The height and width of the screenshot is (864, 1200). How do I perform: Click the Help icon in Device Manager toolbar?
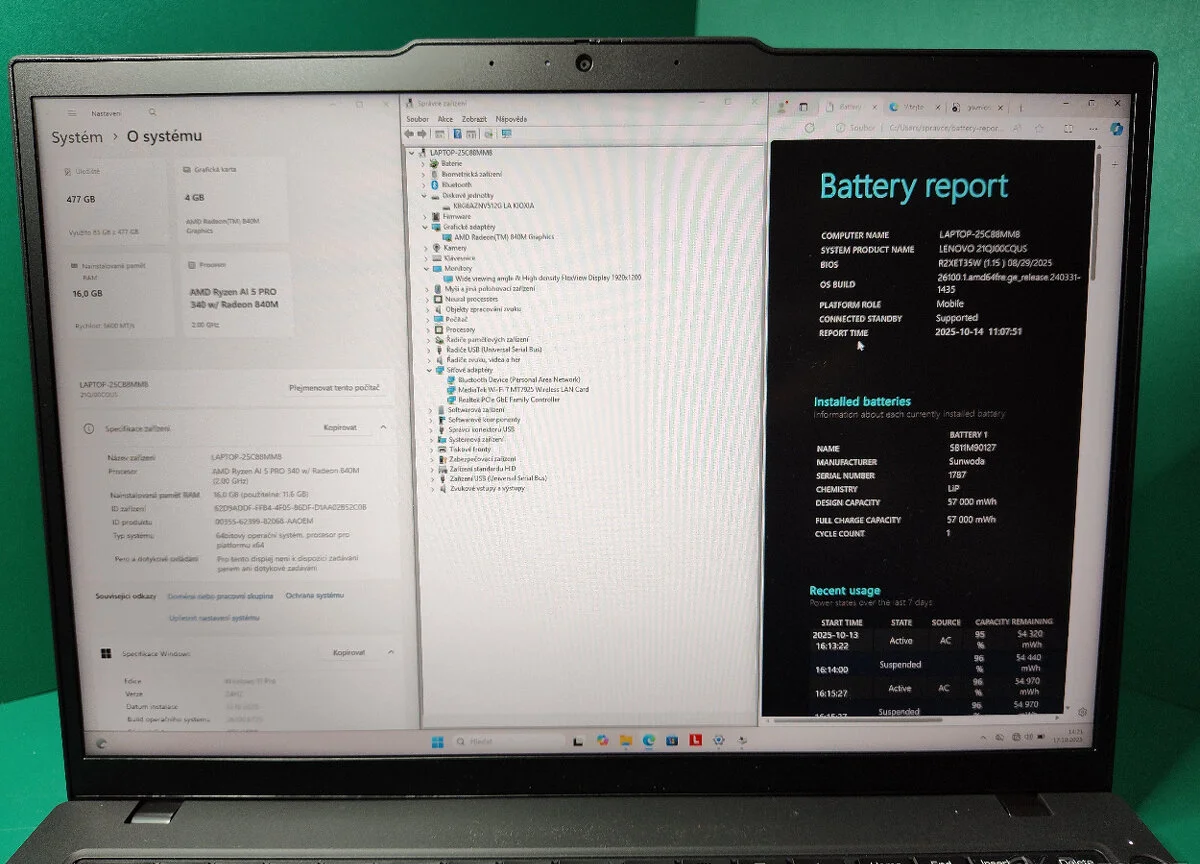coord(457,134)
